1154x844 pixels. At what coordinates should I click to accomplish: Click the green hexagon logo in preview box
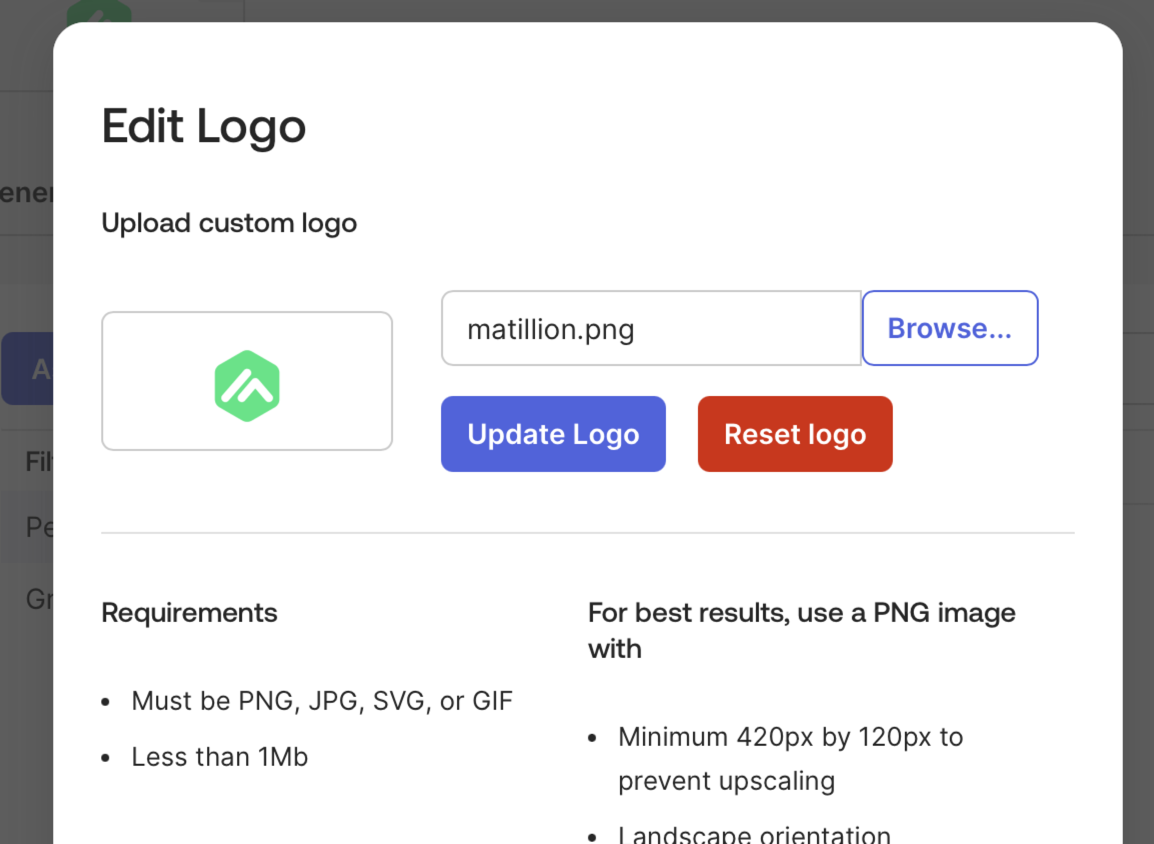[247, 386]
